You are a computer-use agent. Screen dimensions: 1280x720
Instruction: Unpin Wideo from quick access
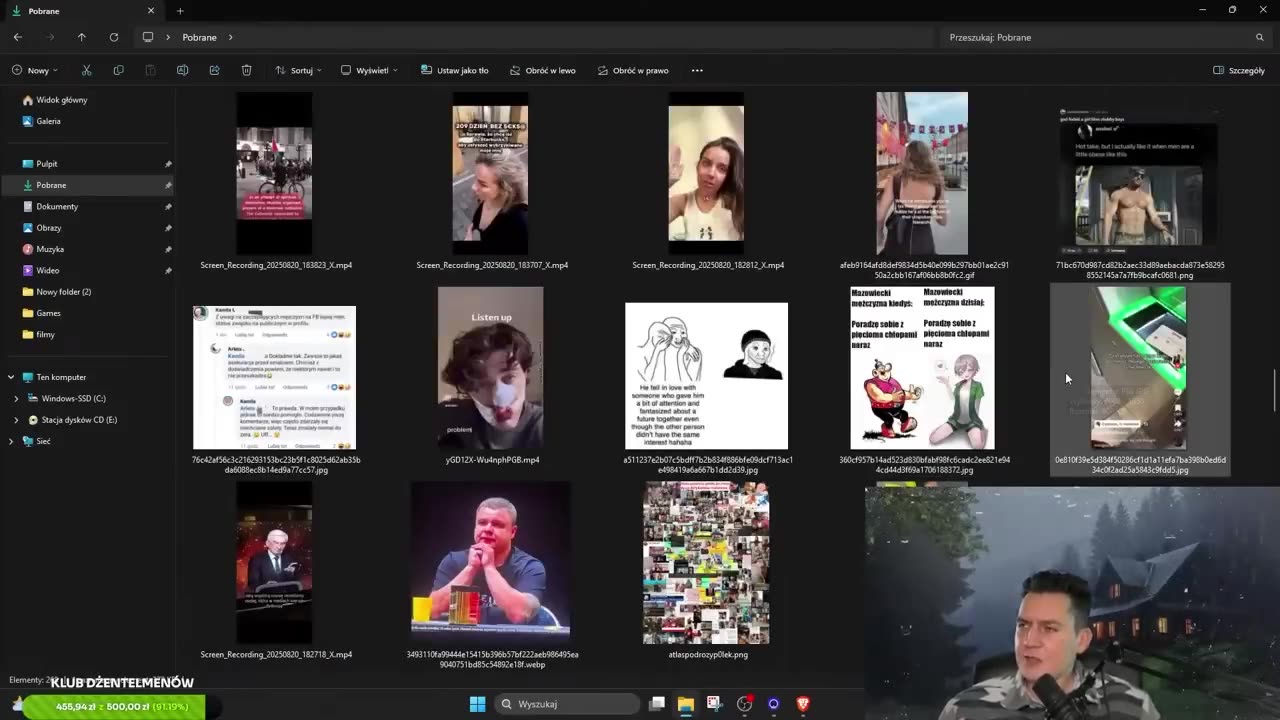click(168, 271)
